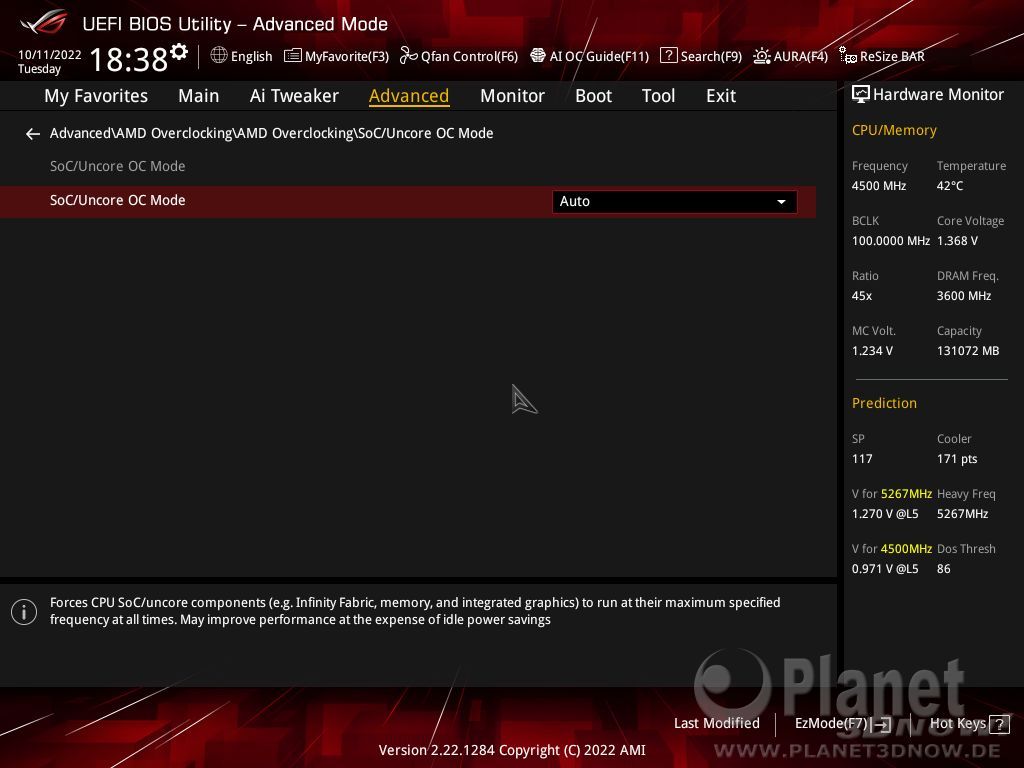Click the EzMode arrow icon
1024x768 pixels.
point(882,724)
